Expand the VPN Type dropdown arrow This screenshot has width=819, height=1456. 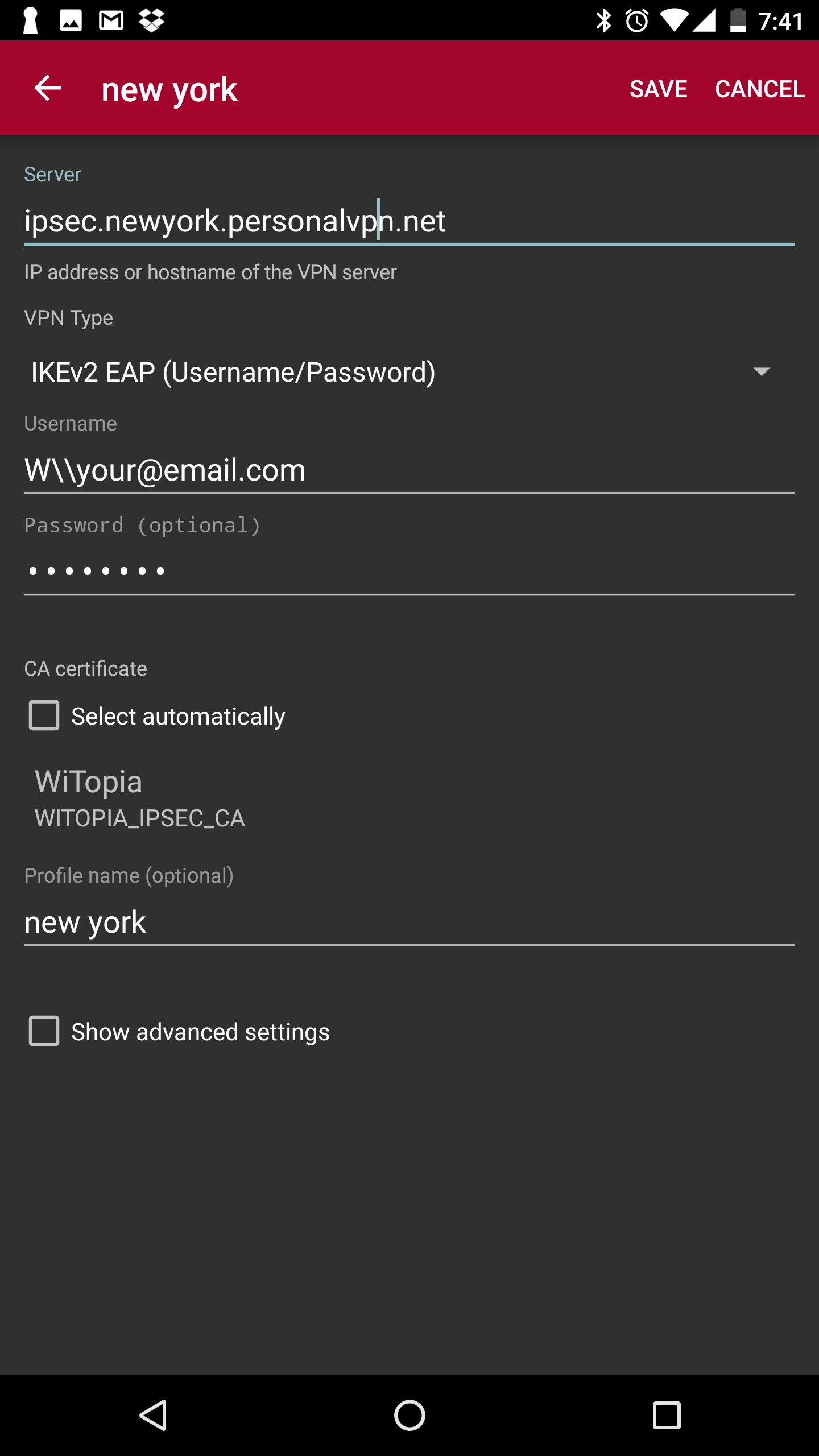pyautogui.click(x=761, y=372)
